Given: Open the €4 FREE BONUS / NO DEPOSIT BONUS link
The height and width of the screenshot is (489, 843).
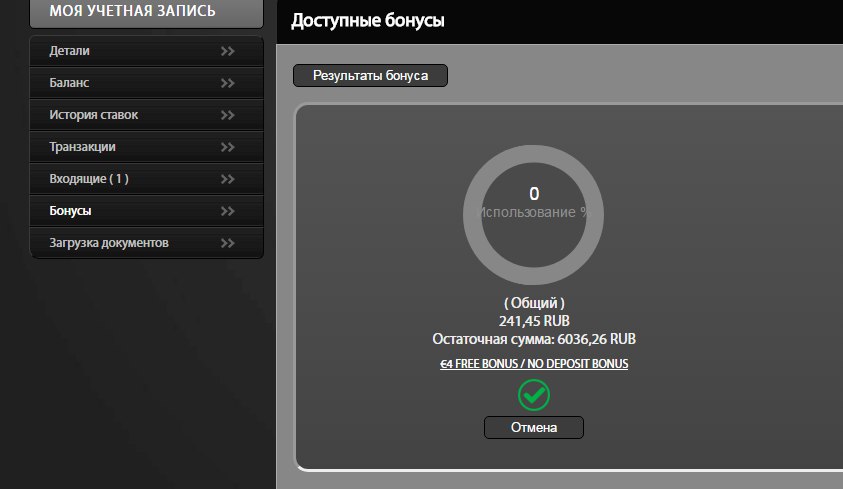Looking at the screenshot, I should click(x=534, y=364).
